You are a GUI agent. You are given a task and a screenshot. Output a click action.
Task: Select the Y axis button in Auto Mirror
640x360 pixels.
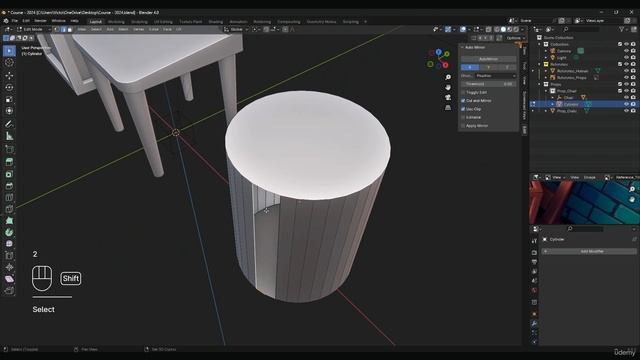tap(489, 67)
